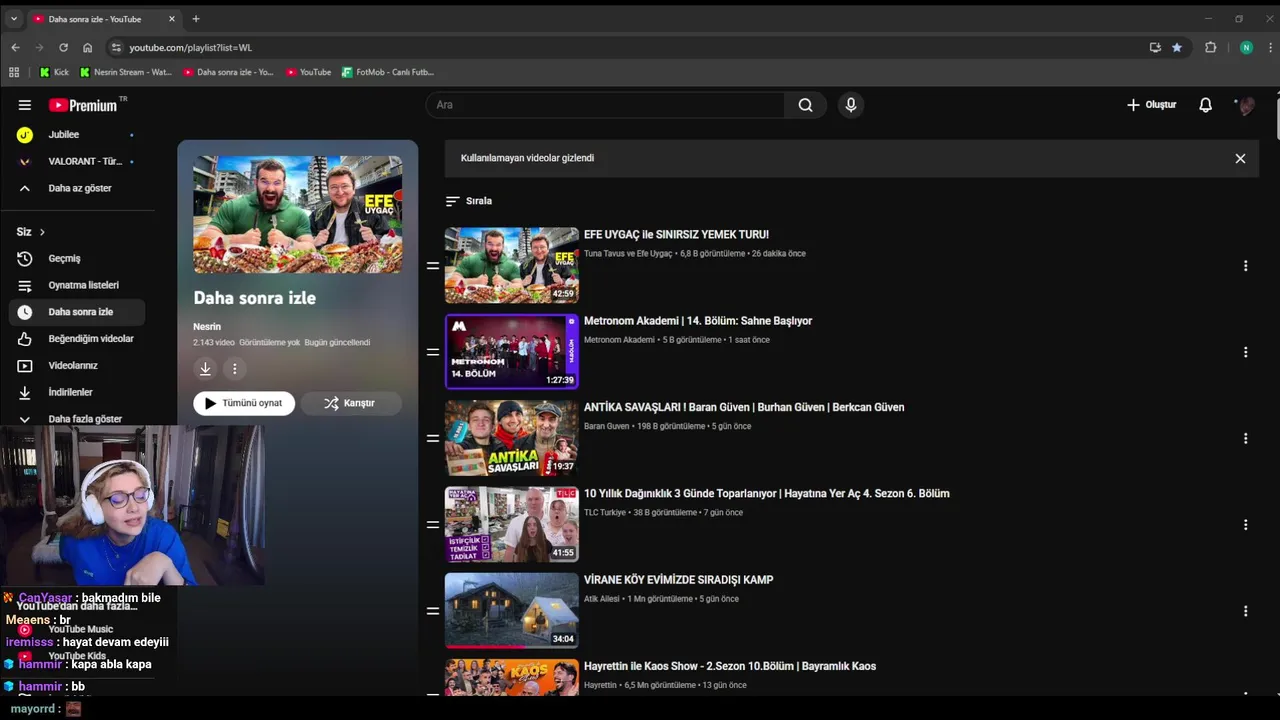Open Metronom Akademi 14. Bölüm thumbnail
This screenshot has width=1280, height=720.
coord(511,351)
